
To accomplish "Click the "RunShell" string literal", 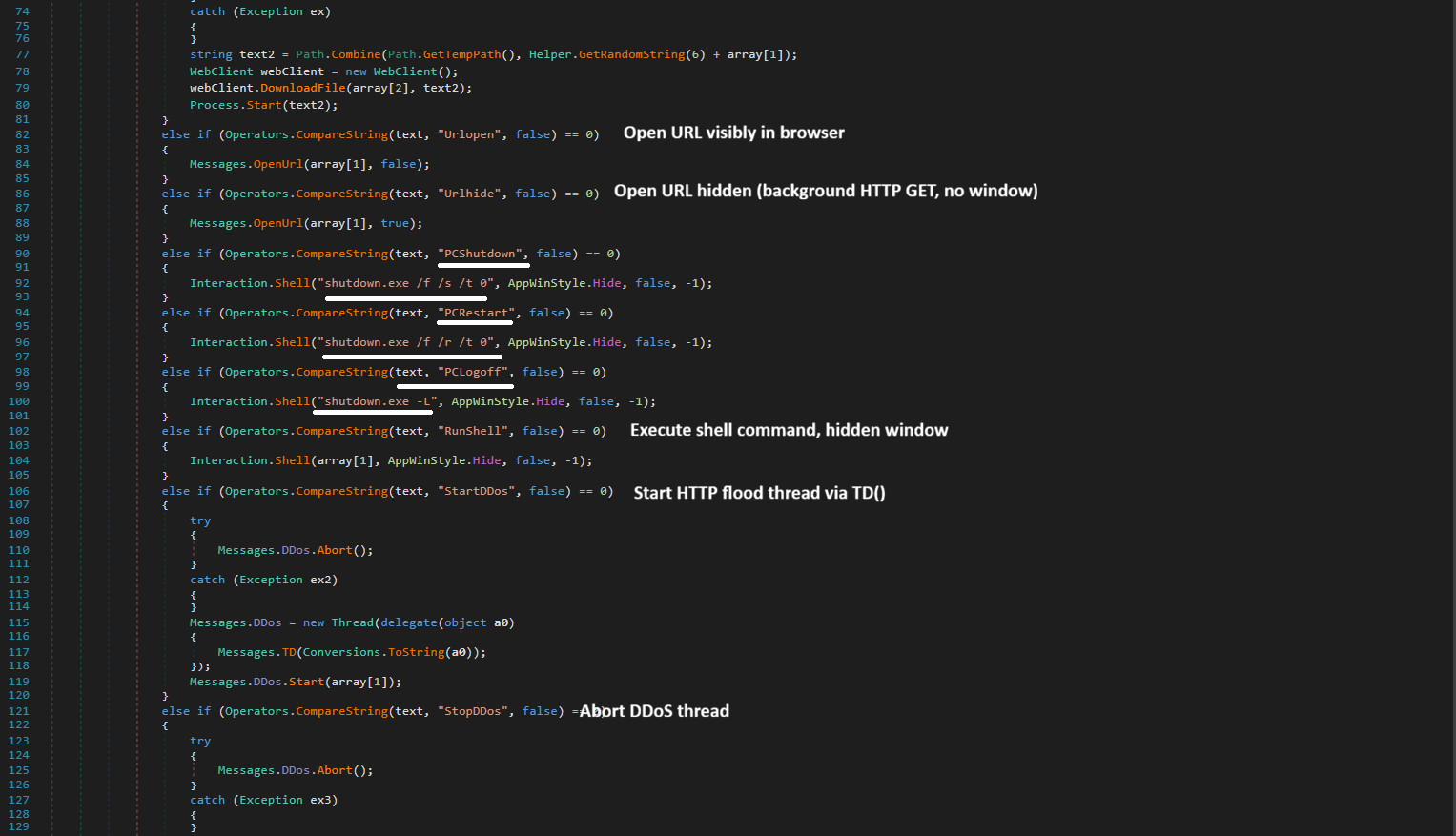I will (475, 431).
